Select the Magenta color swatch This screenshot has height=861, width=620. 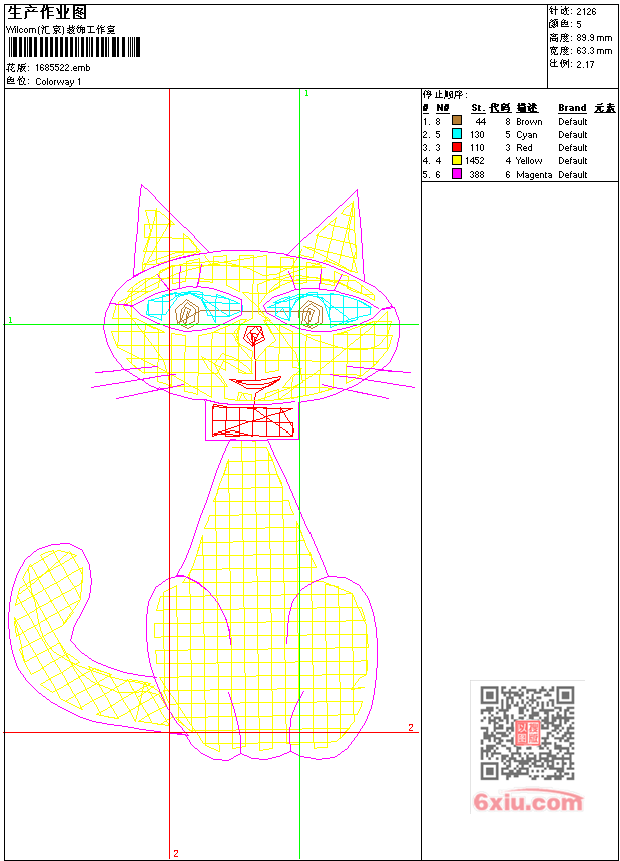coord(456,174)
